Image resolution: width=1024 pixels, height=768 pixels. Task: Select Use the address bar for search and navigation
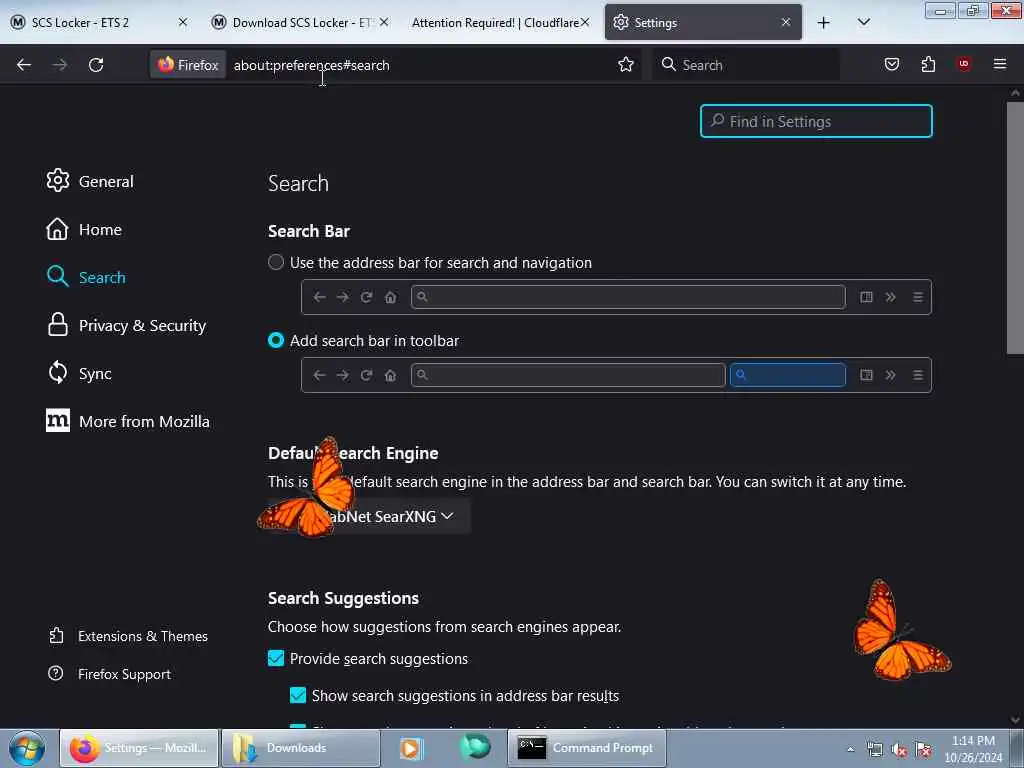276,263
